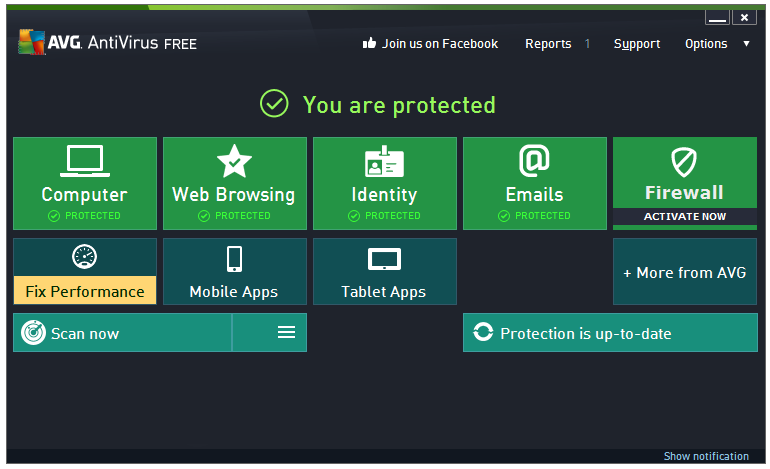Click the large green protected checkmark icon

tap(274, 104)
